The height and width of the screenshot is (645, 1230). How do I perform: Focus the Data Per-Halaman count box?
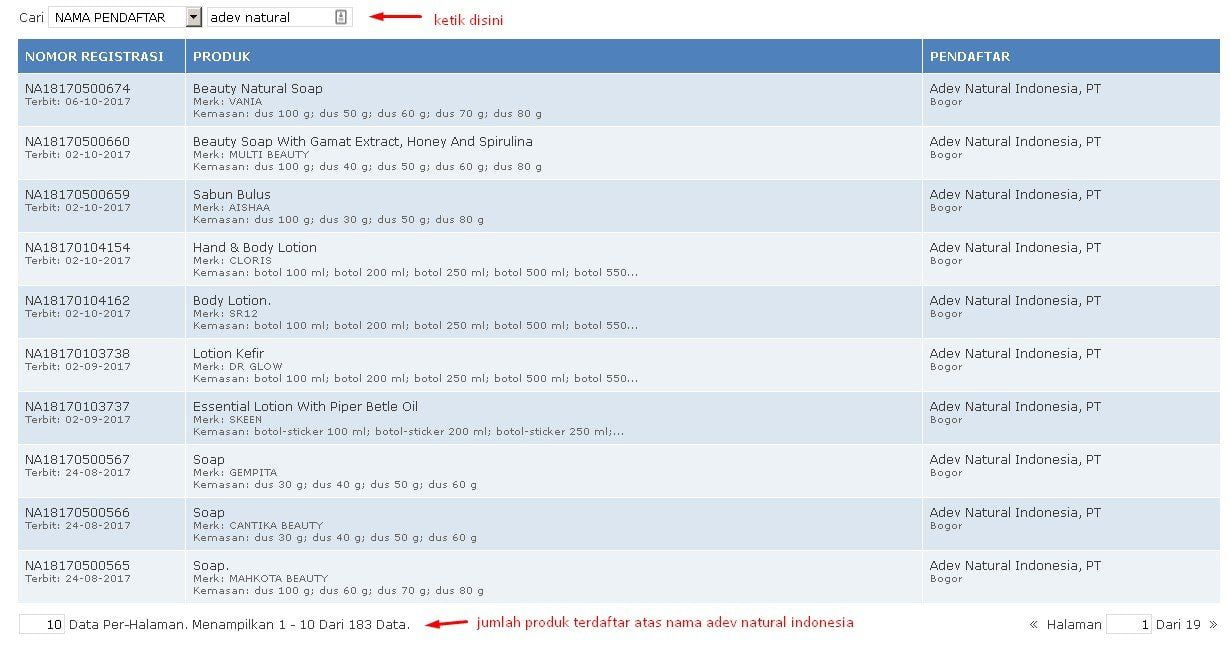[42, 625]
